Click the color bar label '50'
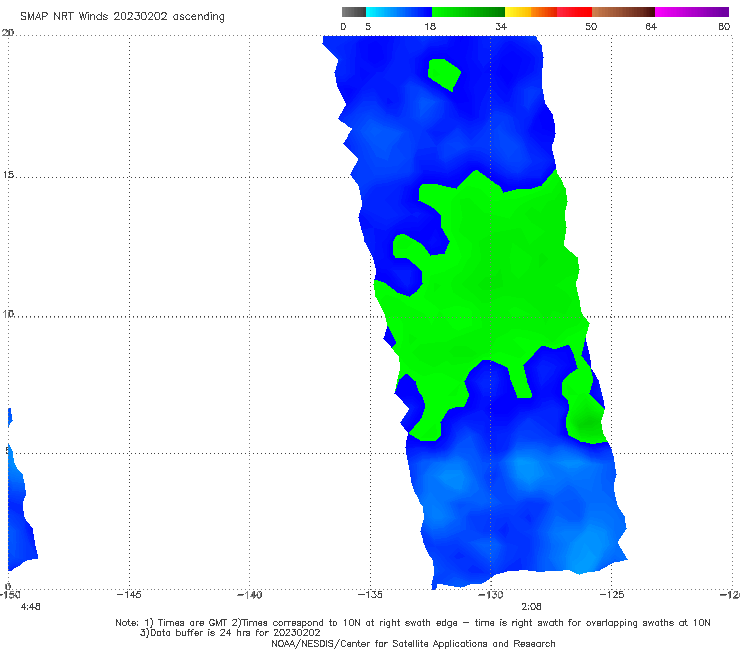740x650 pixels. coord(591,26)
